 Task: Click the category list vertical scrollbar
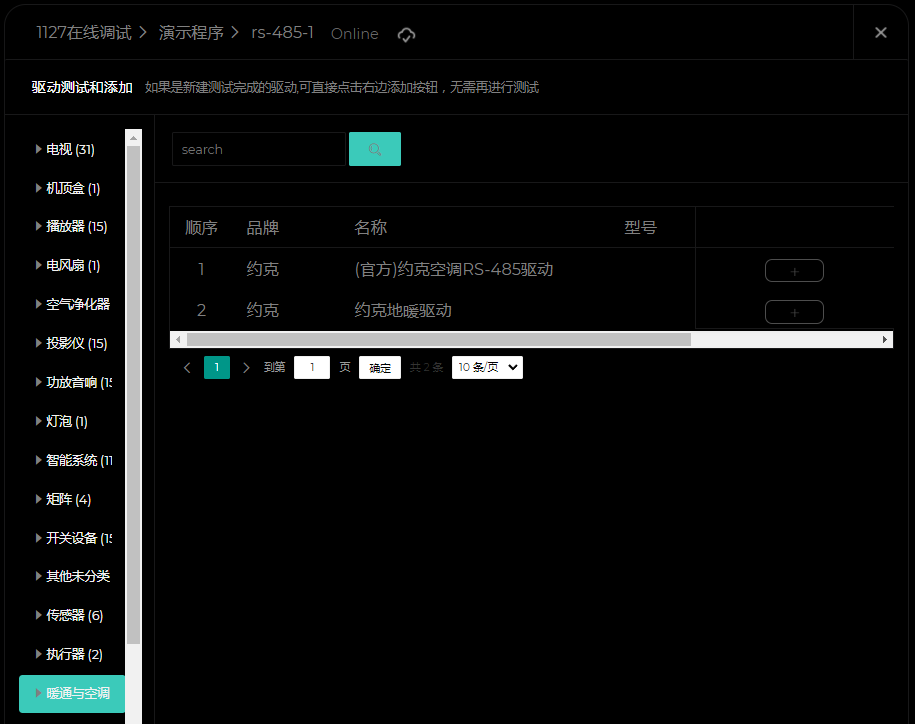[x=133, y=400]
